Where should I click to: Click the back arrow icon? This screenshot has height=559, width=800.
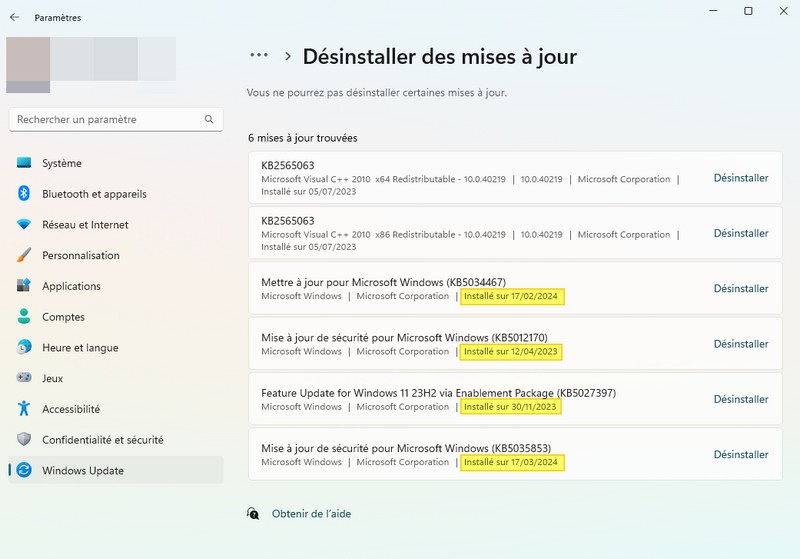14,17
